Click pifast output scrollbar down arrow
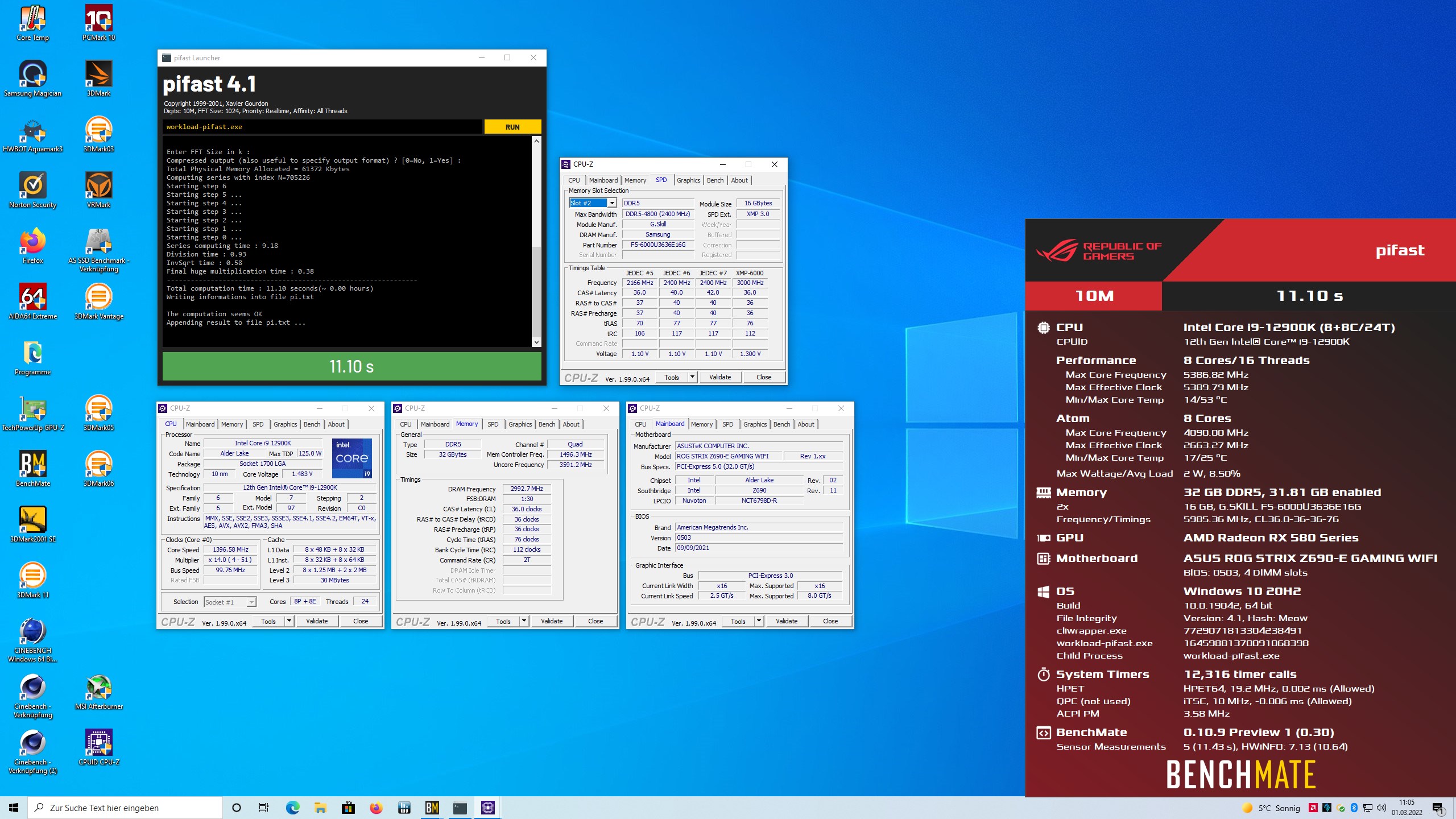Viewport: 1456px width, 819px height. click(536, 342)
